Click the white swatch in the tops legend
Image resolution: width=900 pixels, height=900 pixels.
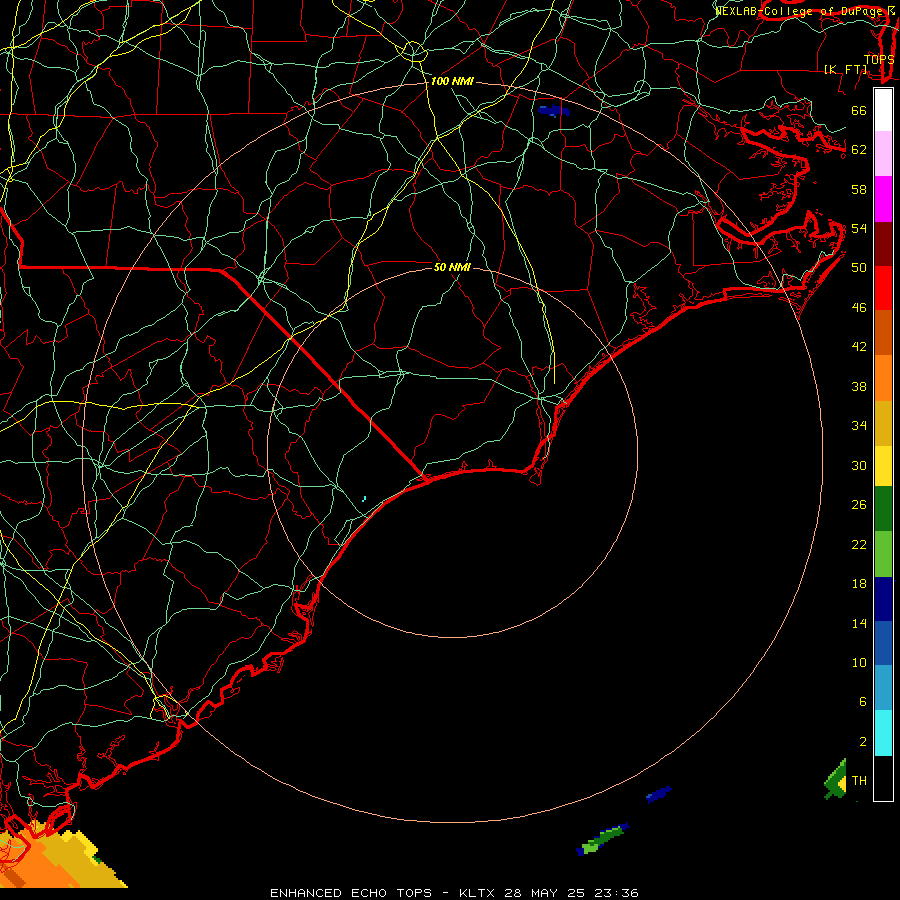click(883, 110)
